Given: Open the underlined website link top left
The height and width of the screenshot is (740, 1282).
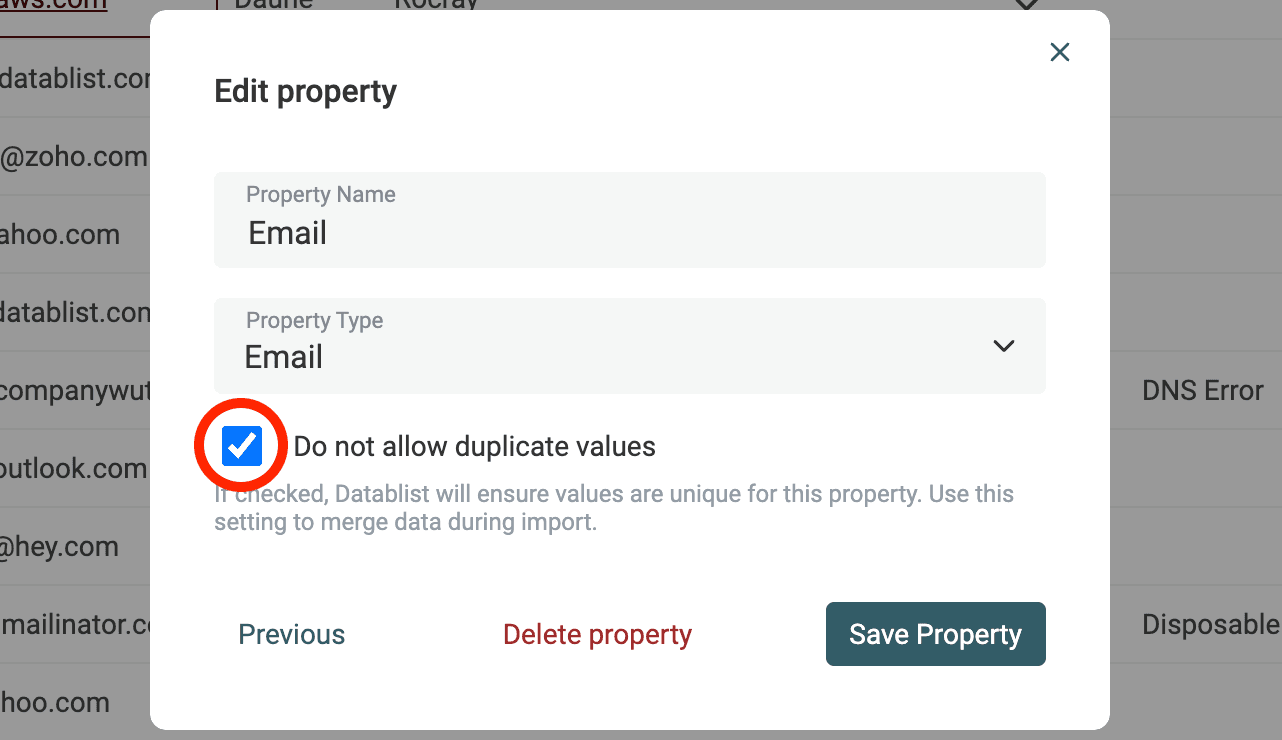Looking at the screenshot, I should click(x=50, y=4).
